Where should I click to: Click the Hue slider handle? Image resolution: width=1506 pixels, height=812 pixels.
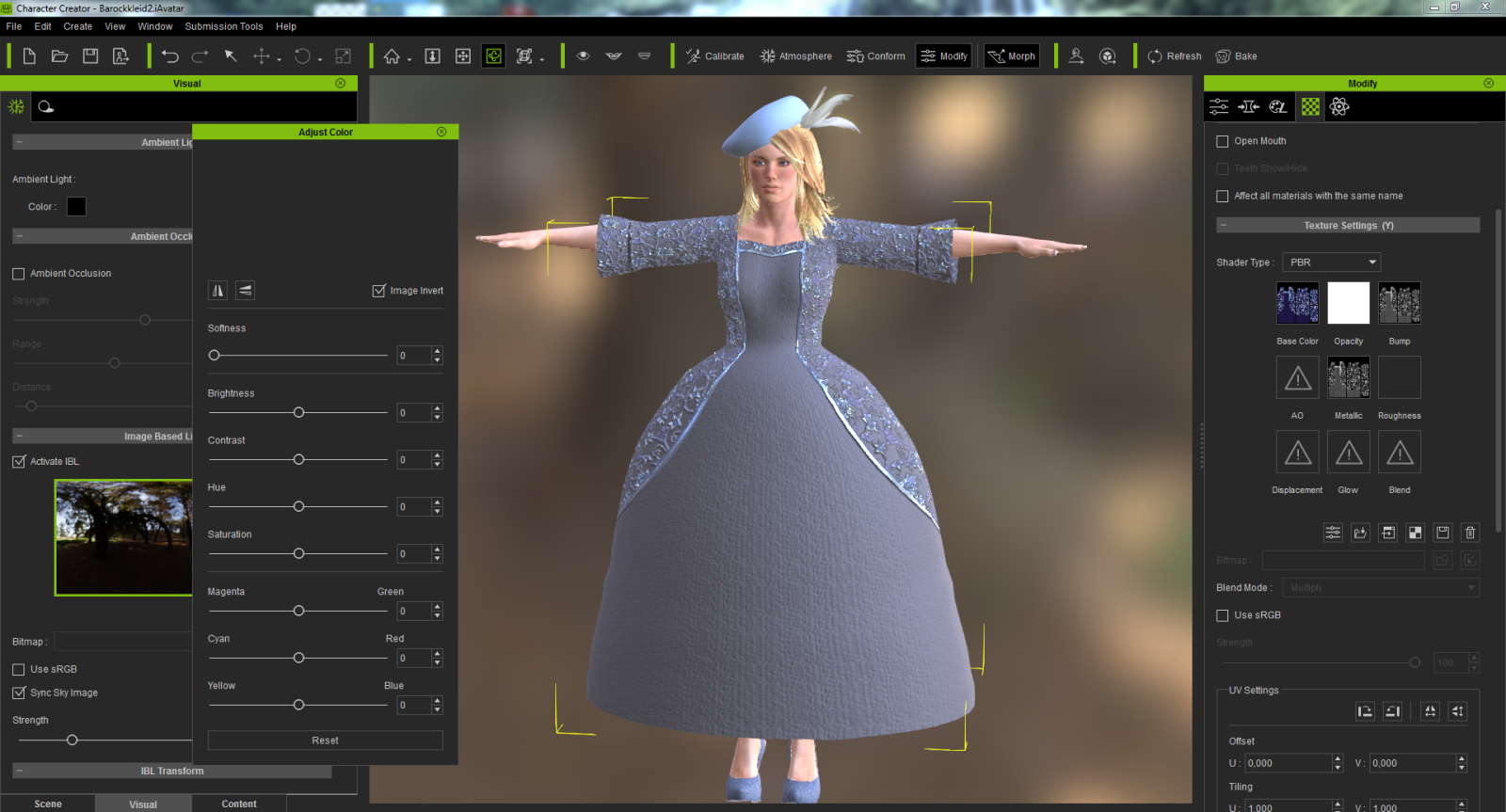point(298,506)
